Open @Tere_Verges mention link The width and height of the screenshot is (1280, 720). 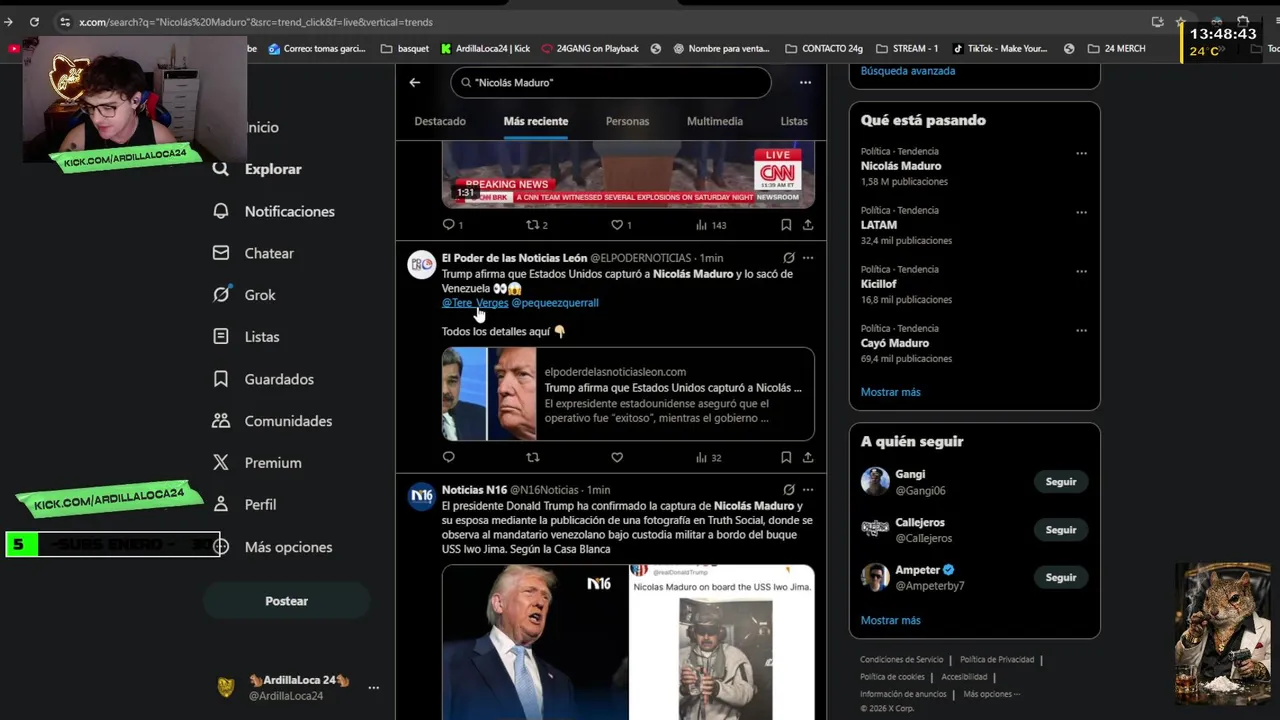pyautogui.click(x=475, y=303)
